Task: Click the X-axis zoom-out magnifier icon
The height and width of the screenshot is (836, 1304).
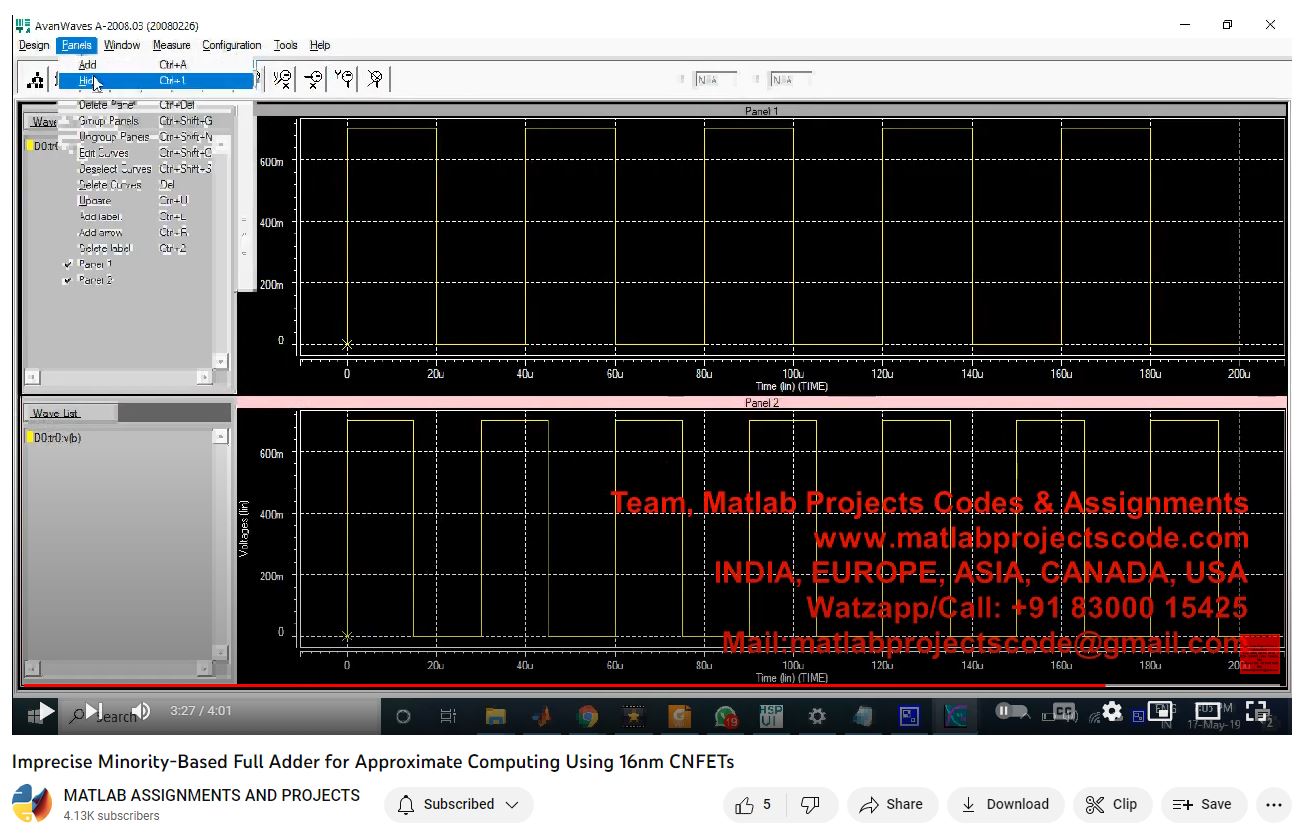Action: pyautogui.click(x=313, y=79)
